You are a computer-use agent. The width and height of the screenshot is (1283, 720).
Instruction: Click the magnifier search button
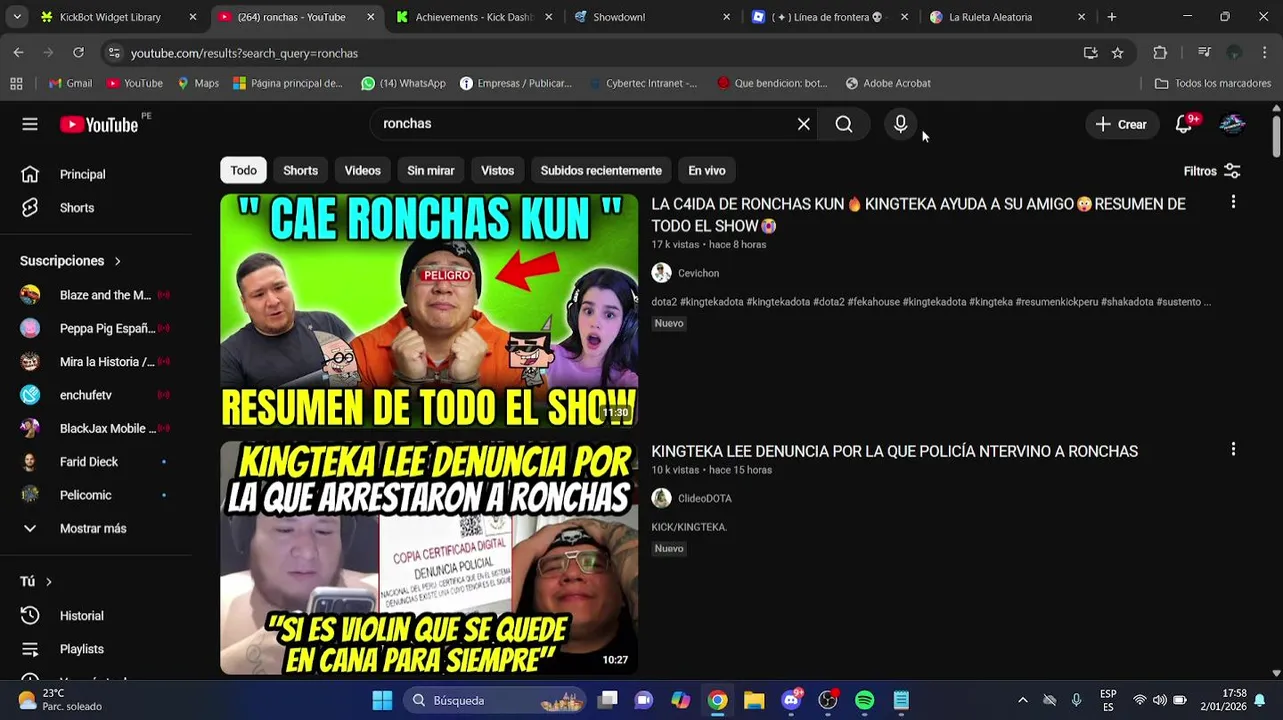(844, 124)
